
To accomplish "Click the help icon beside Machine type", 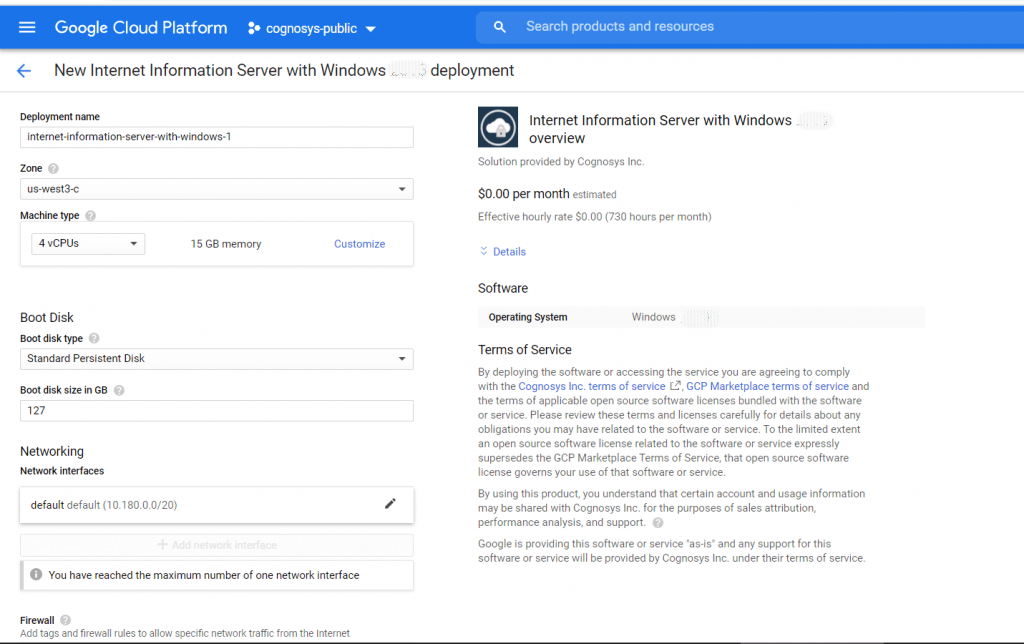I will coord(90,216).
